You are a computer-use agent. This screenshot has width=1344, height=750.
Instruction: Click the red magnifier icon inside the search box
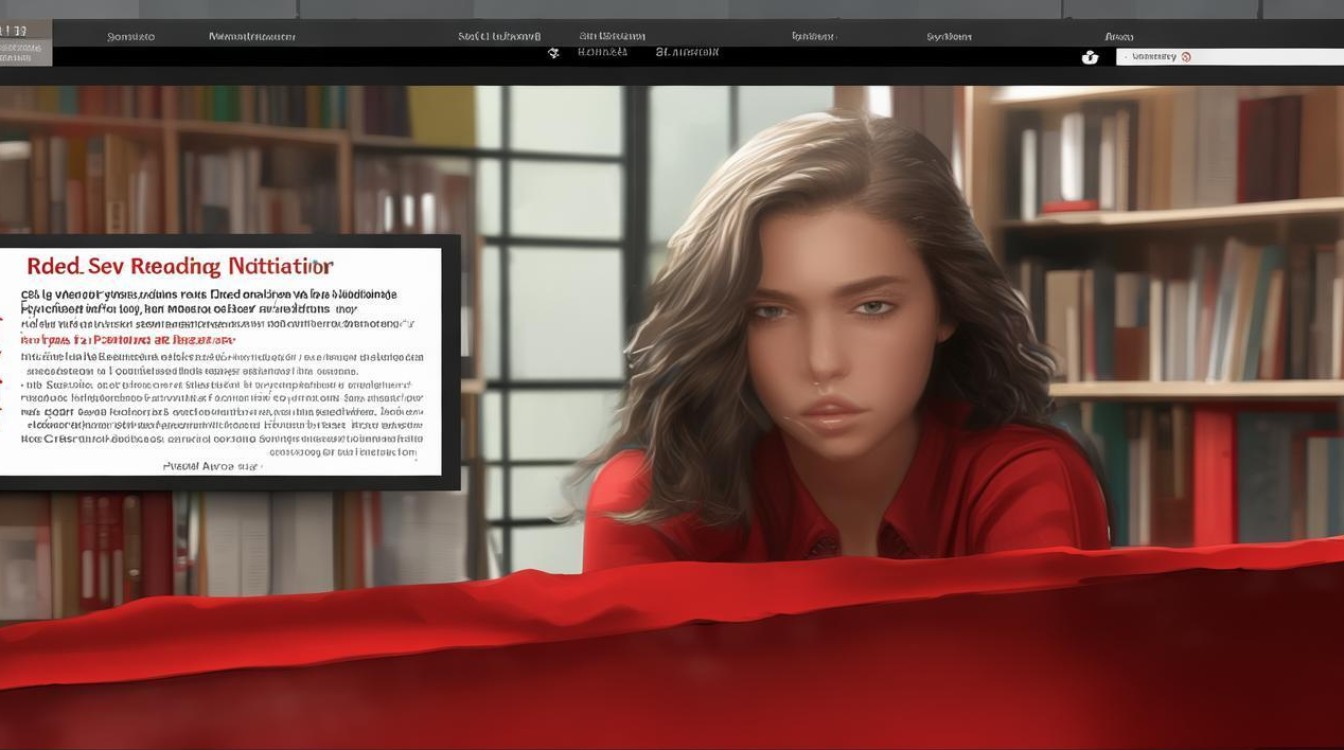[x=1186, y=57]
